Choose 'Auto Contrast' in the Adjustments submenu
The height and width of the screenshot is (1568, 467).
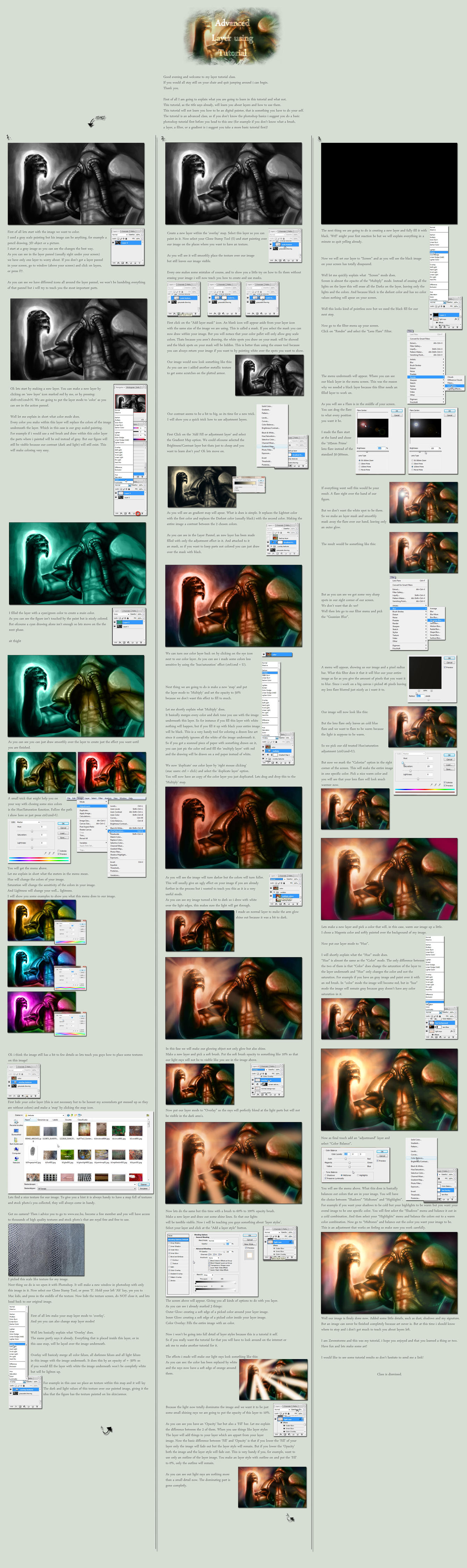point(126,811)
